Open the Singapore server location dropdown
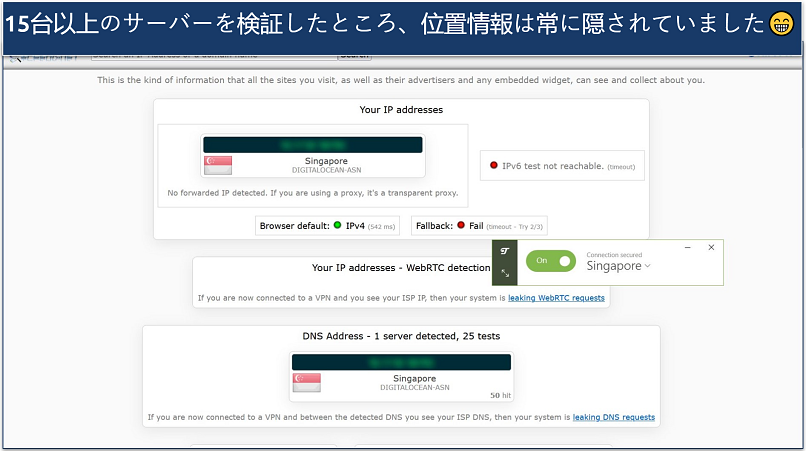The height and width of the screenshot is (451, 806). click(x=618, y=267)
